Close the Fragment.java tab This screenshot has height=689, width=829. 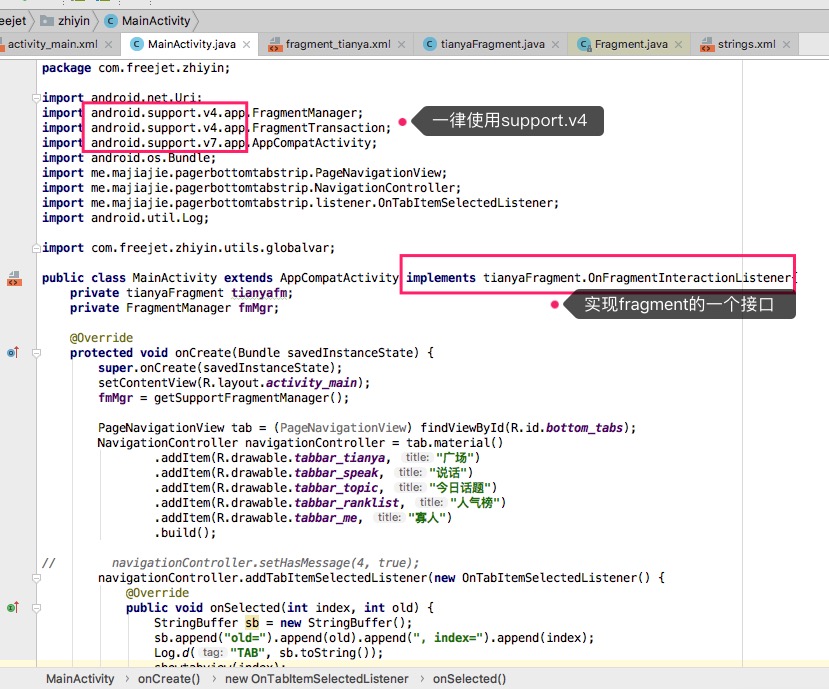[678, 44]
